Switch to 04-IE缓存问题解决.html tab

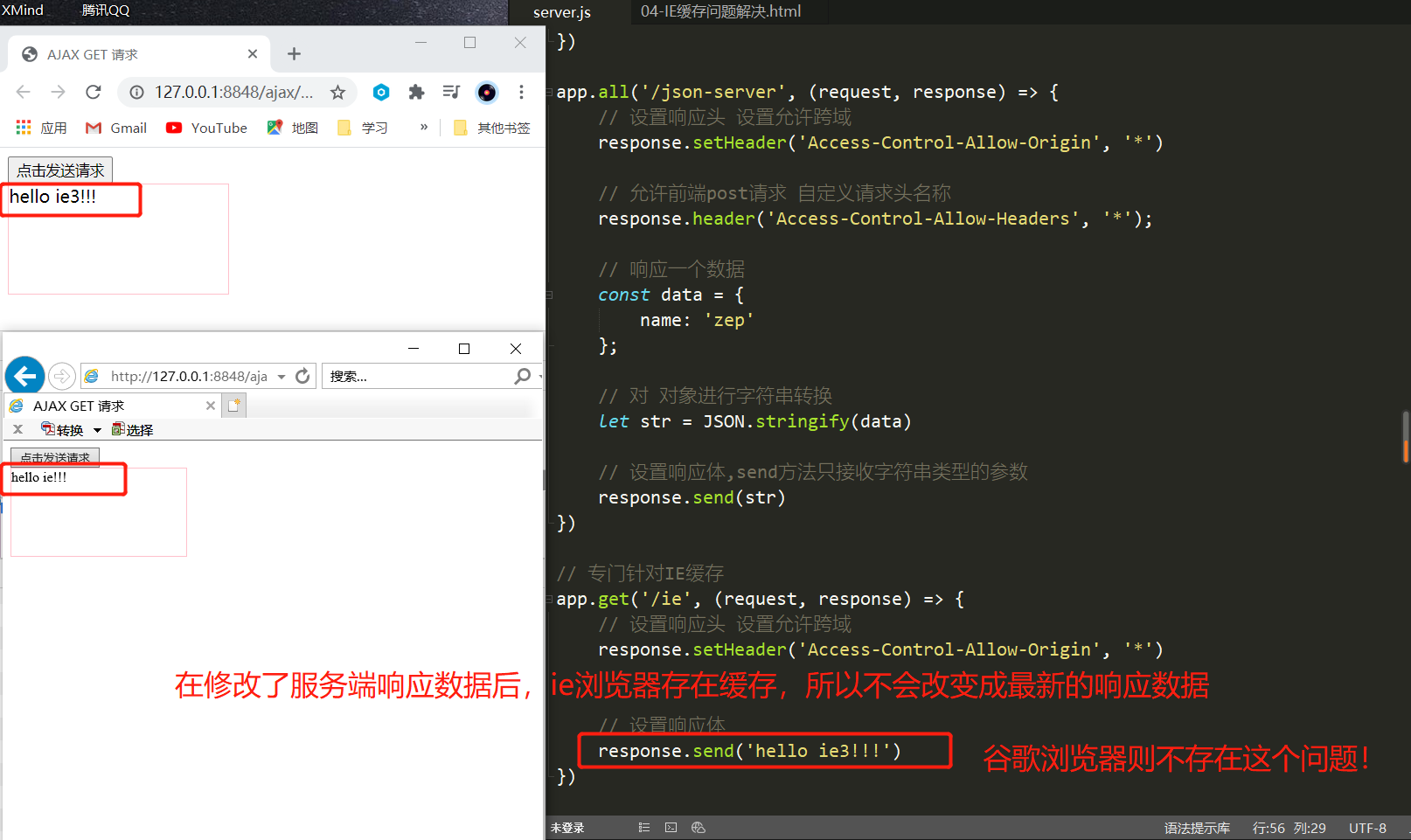pyautogui.click(x=720, y=11)
